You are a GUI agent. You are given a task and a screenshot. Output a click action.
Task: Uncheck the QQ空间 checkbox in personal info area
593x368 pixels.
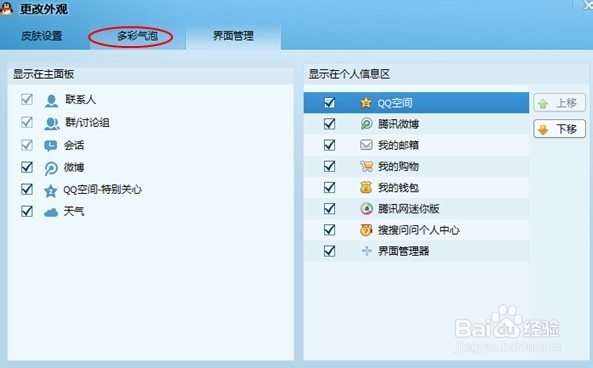point(329,102)
